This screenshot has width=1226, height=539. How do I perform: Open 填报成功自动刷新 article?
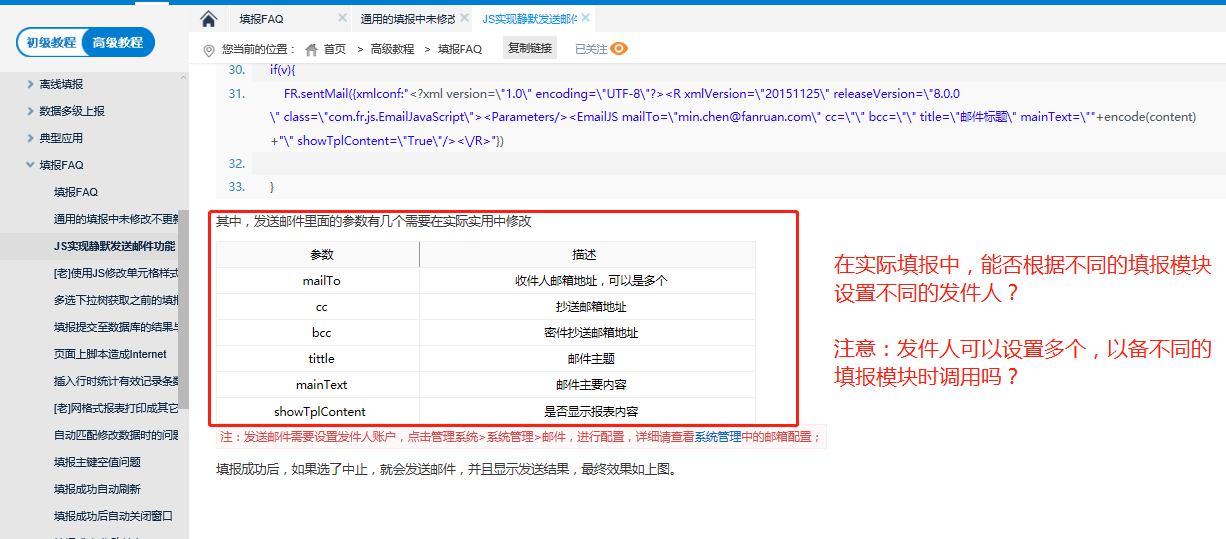coord(97,489)
